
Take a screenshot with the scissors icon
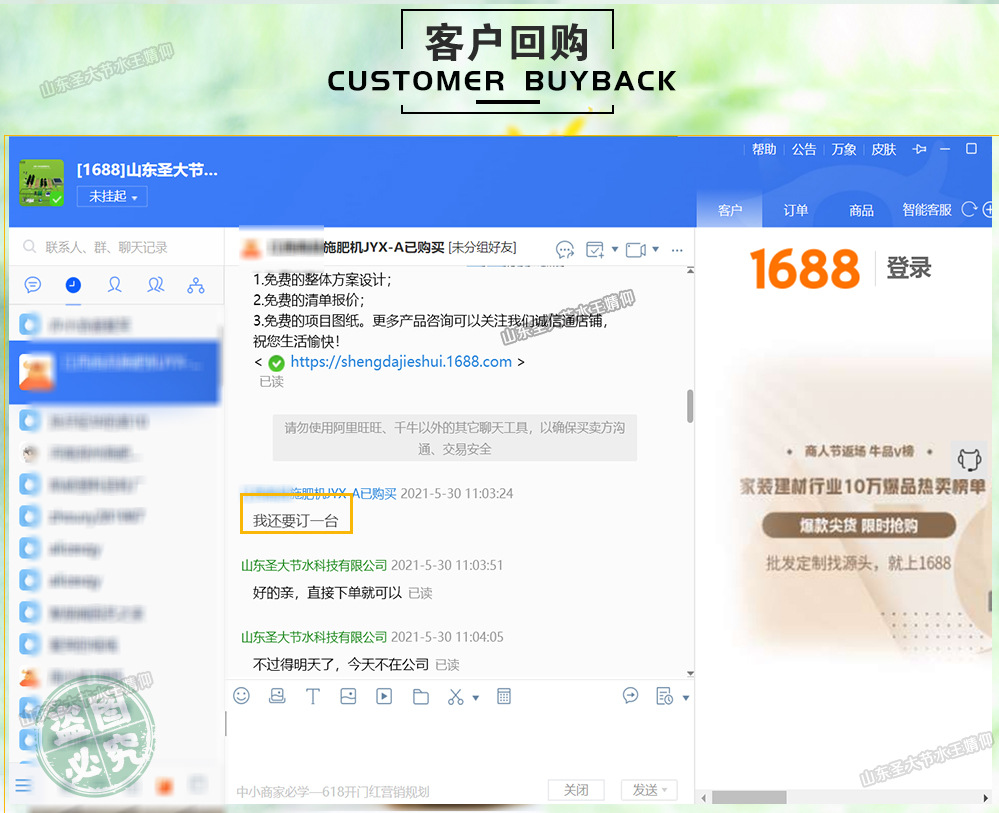pyautogui.click(x=456, y=696)
